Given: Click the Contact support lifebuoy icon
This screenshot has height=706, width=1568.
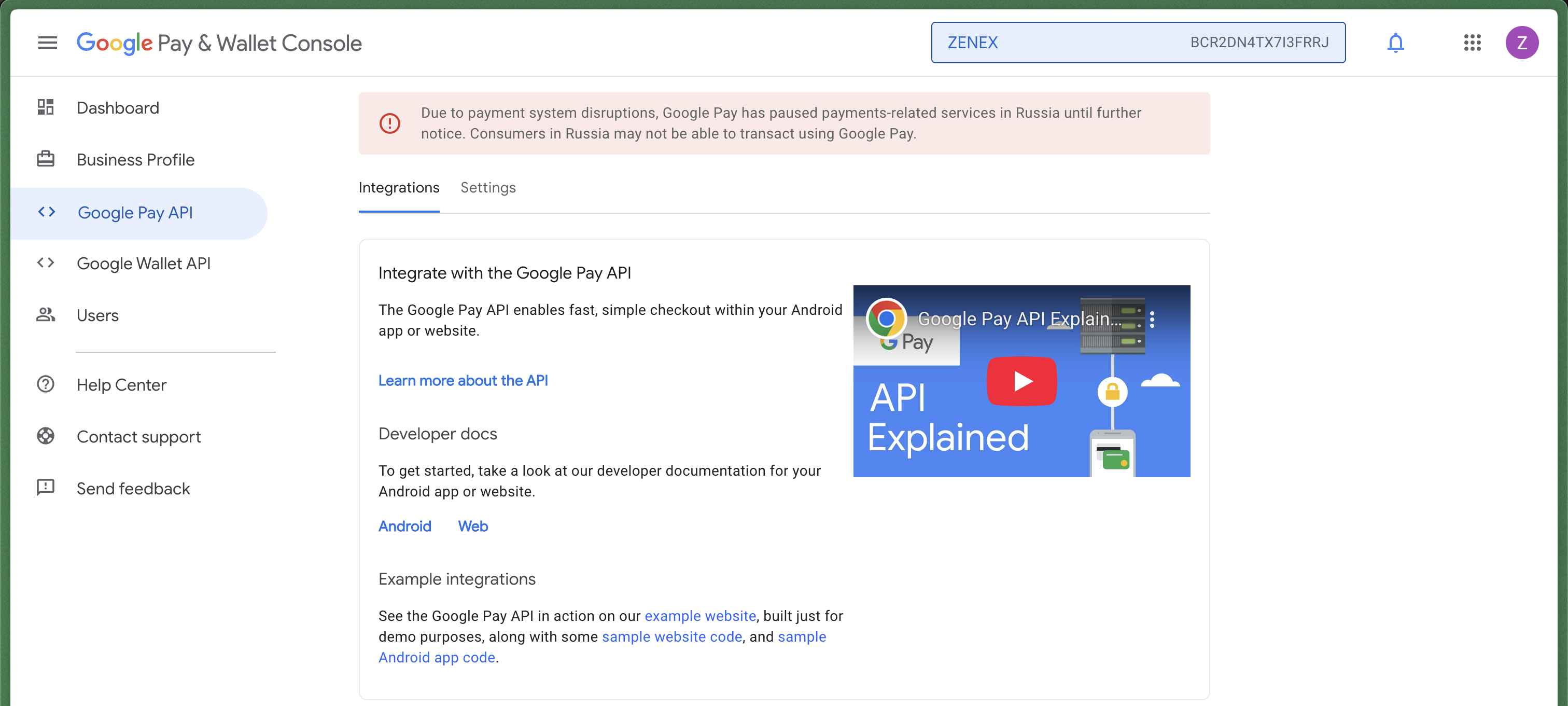Looking at the screenshot, I should pos(46,436).
